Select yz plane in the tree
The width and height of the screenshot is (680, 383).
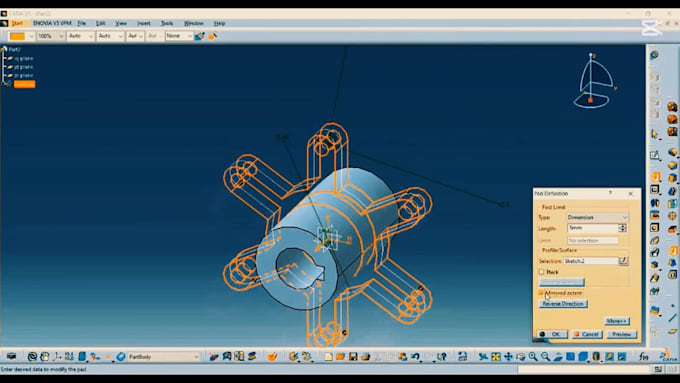23,67
